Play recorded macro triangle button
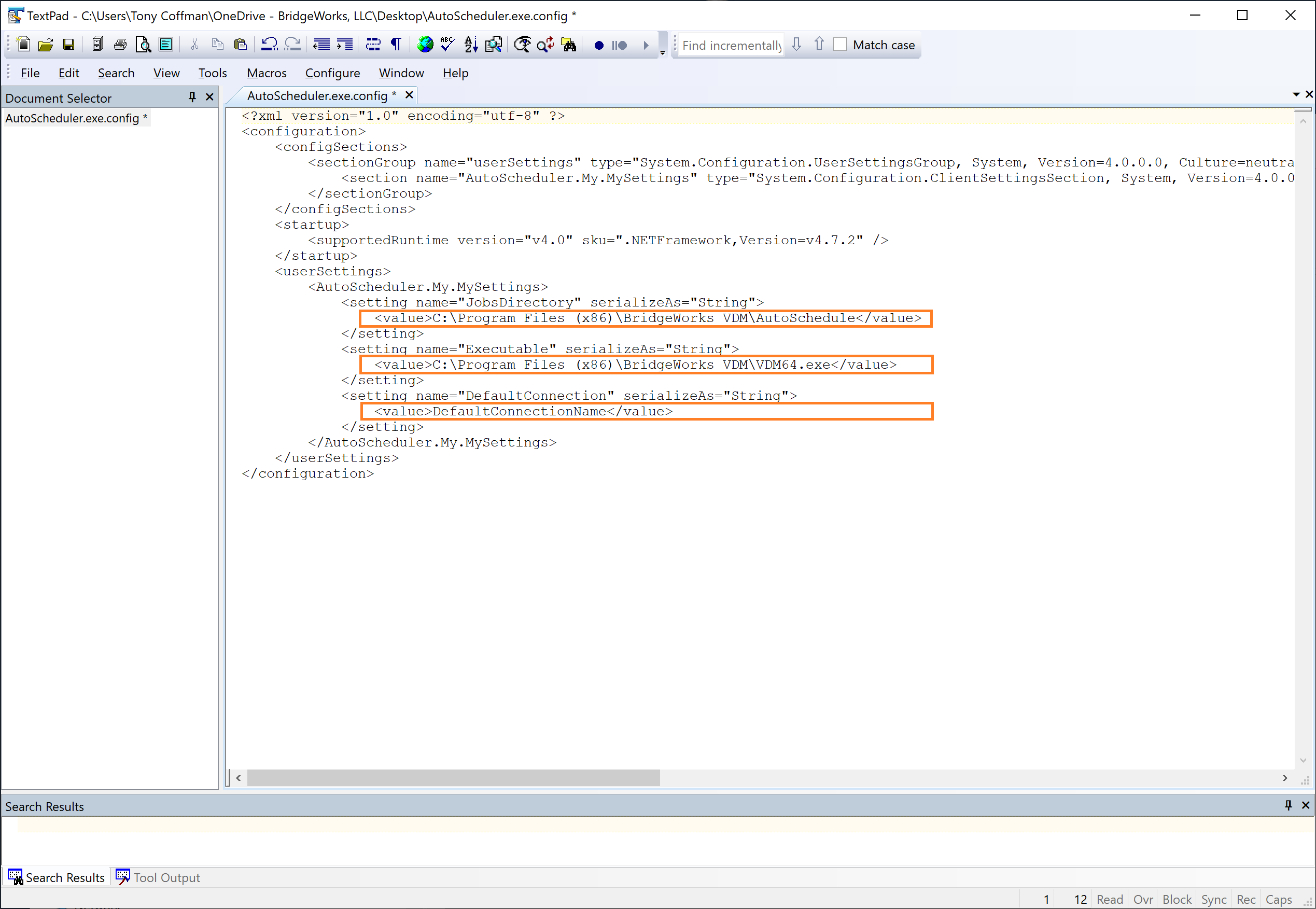 click(646, 45)
